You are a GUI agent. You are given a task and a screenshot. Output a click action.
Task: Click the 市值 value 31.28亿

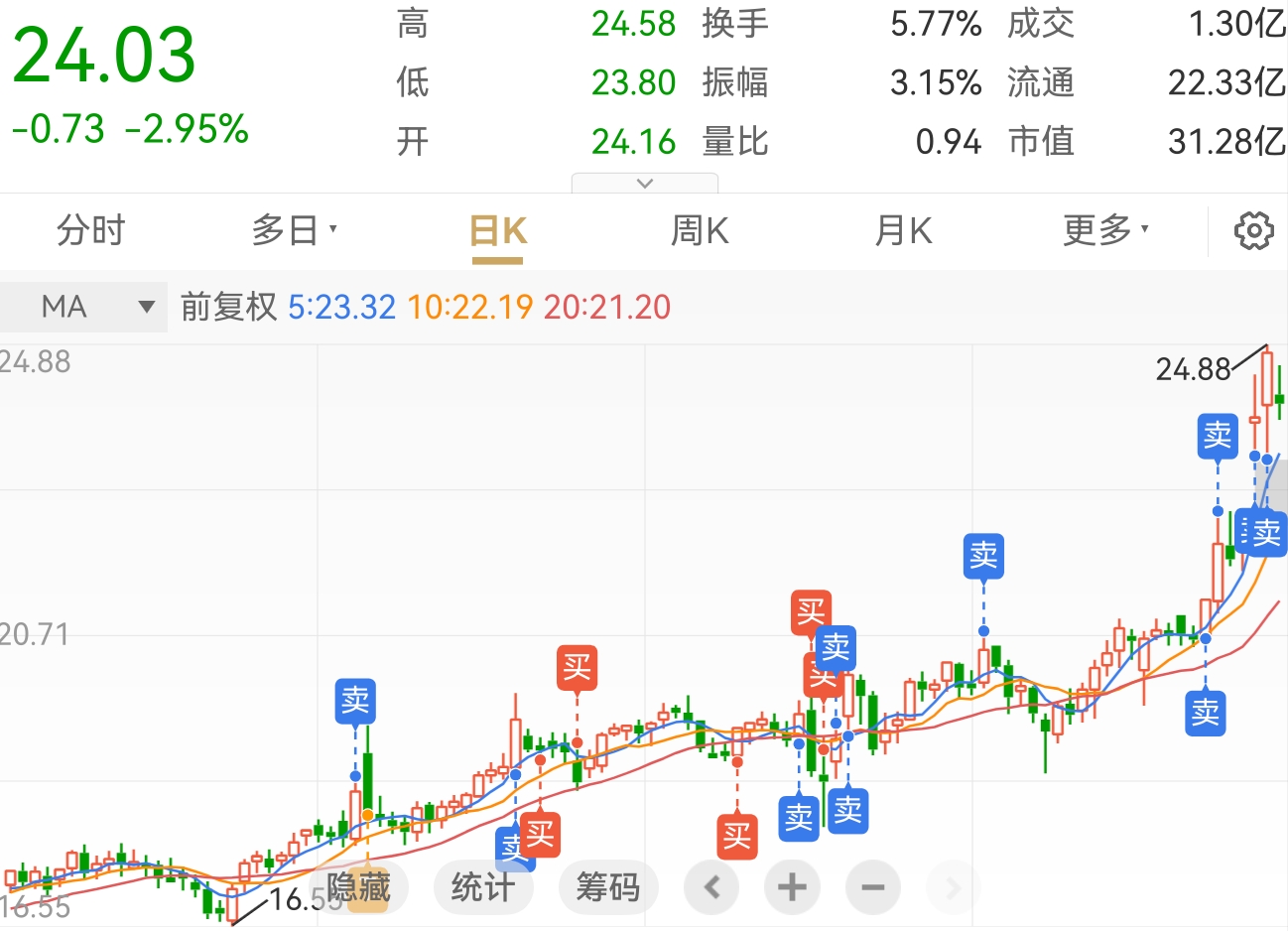(1226, 142)
